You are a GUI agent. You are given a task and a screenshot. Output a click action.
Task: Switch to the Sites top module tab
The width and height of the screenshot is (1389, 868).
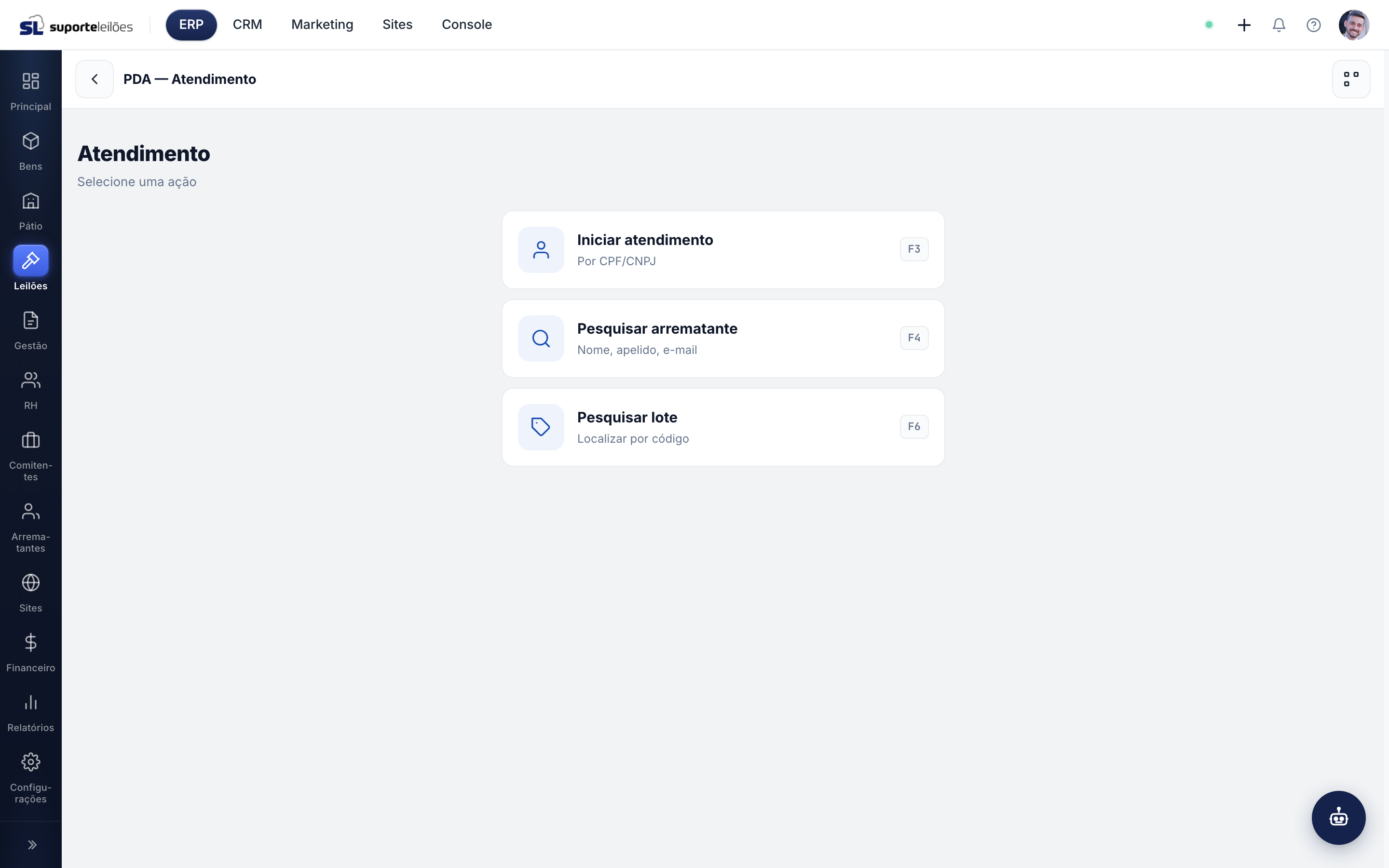click(x=397, y=25)
